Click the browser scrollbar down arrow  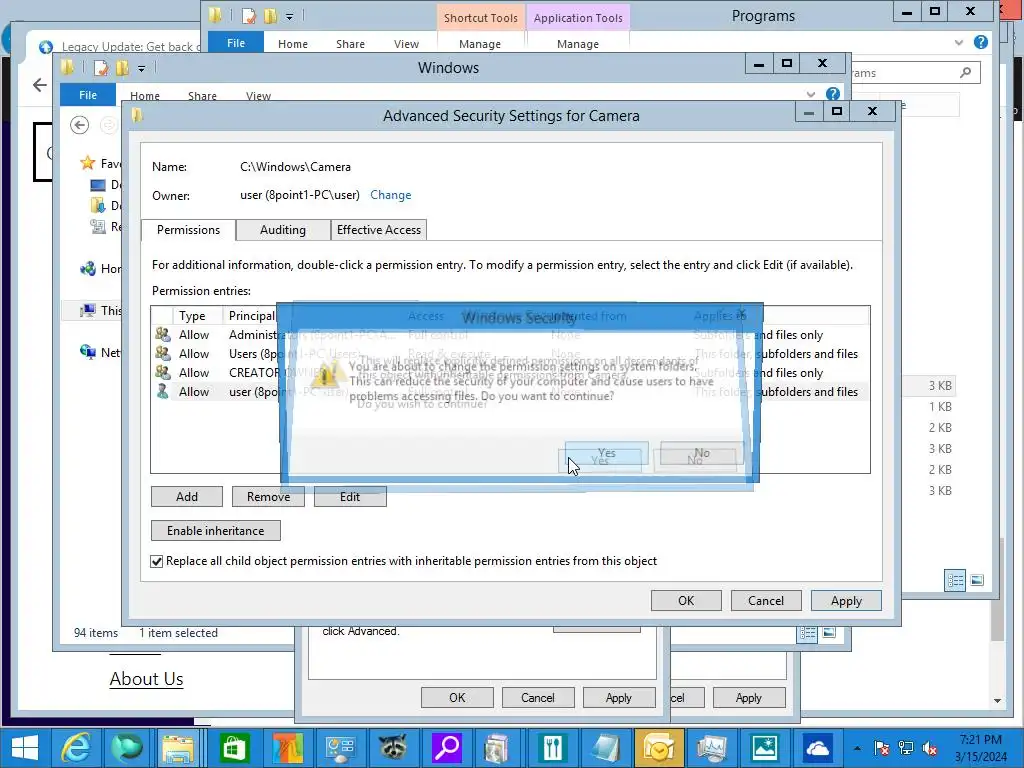[x=997, y=701]
